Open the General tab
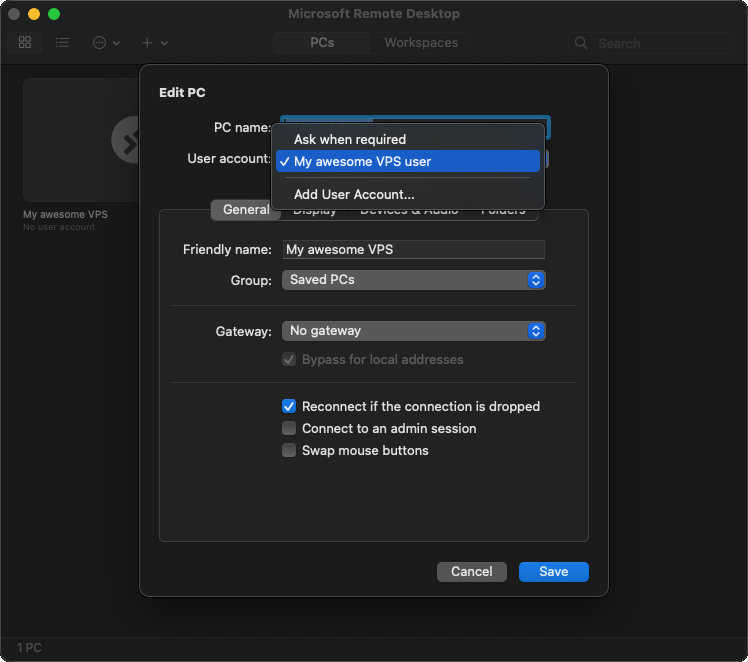The image size is (748, 662). coord(246,210)
